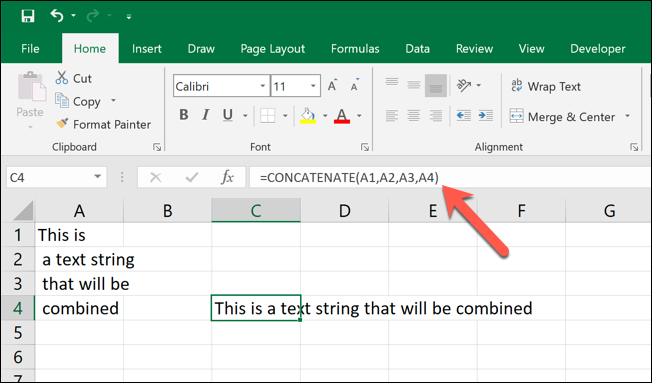This screenshot has height=383, width=652.
Task: Activate the Format Painter
Action: point(103,124)
